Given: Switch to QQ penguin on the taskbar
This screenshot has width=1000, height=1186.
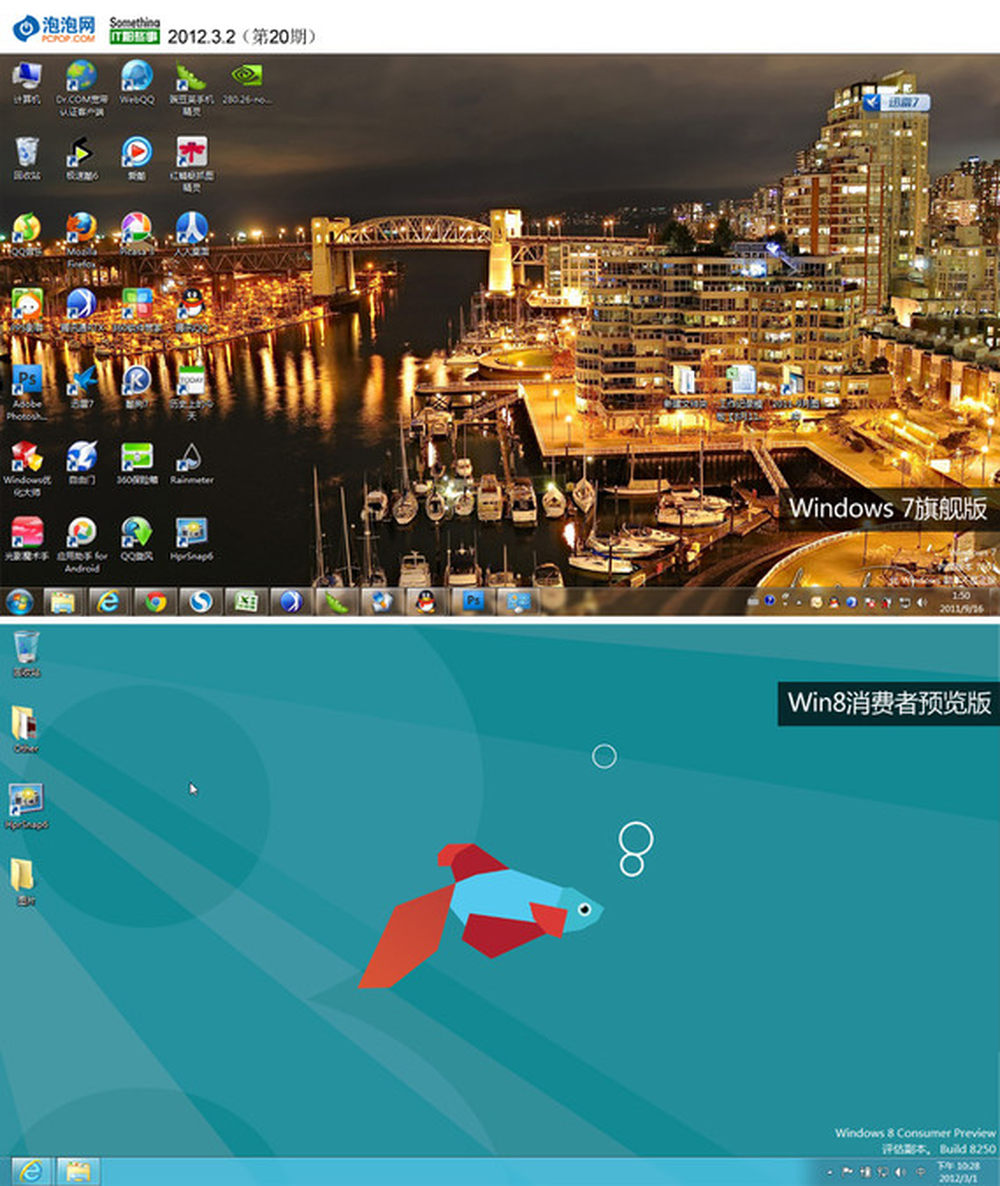Looking at the screenshot, I should pos(427,602).
